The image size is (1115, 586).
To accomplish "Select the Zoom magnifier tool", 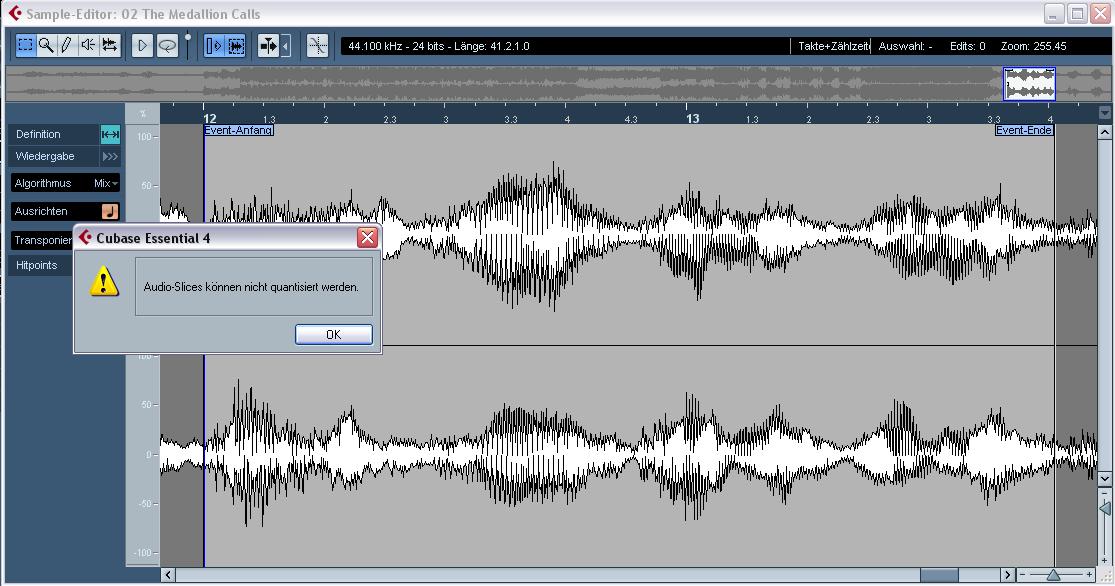I will click(46, 46).
